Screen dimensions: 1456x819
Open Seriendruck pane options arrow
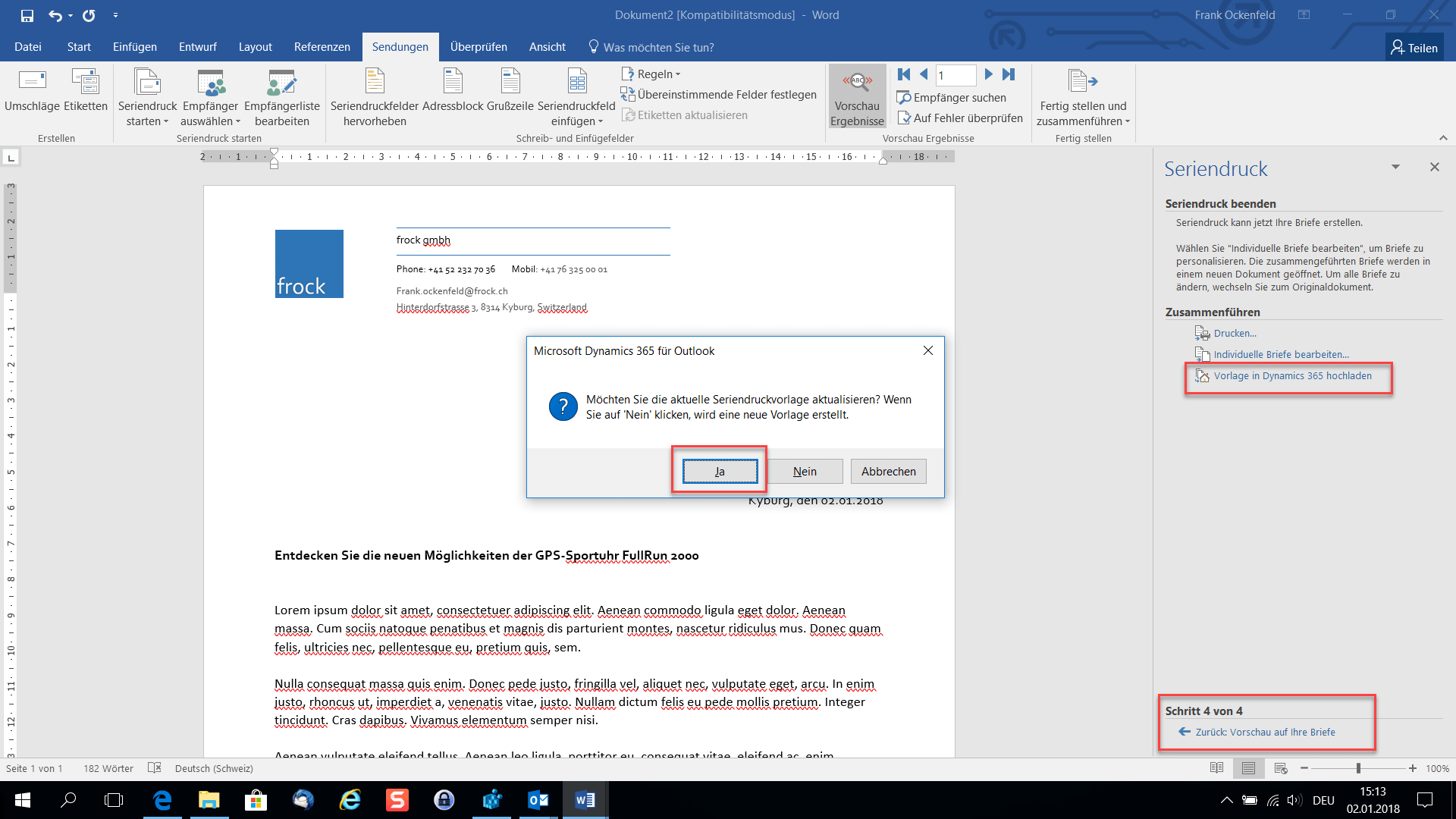pos(1395,167)
